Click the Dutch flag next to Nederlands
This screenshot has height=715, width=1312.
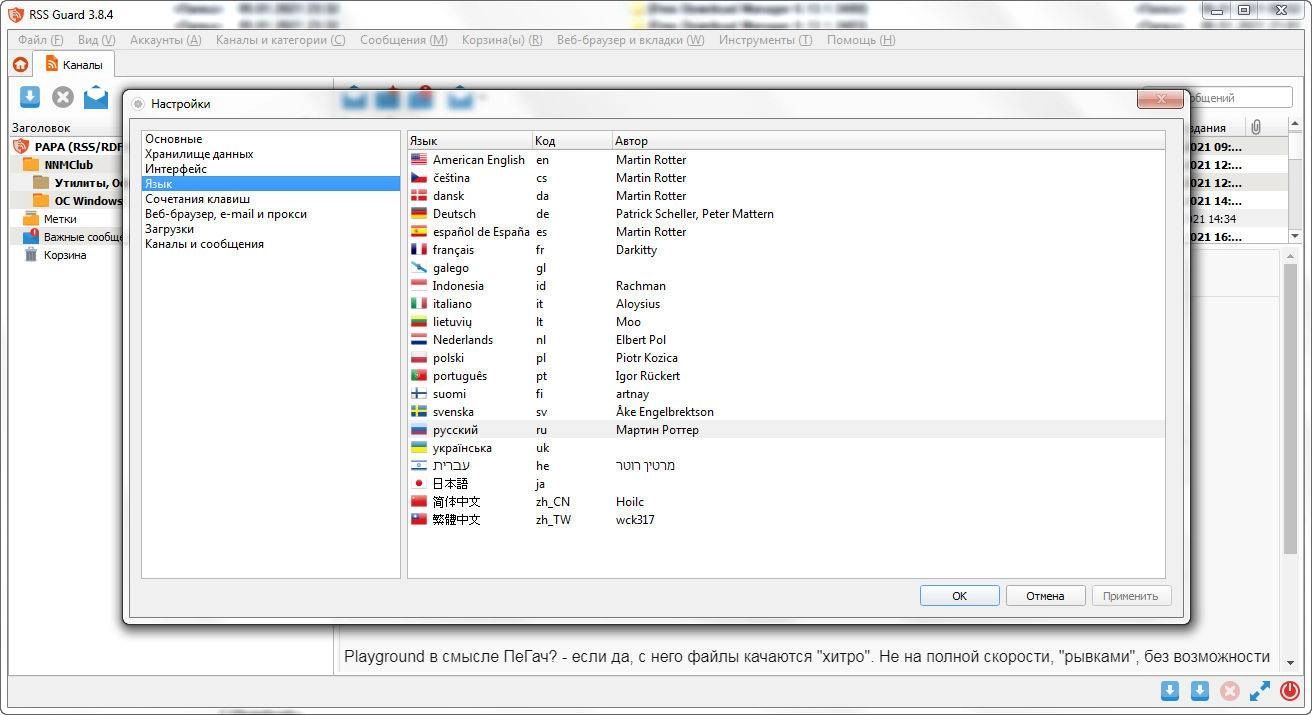[419, 340]
